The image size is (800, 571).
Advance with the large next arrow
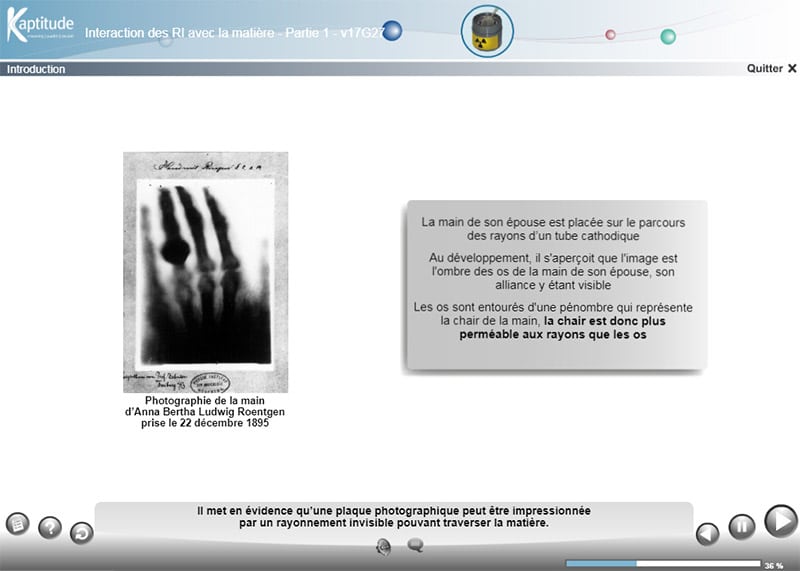pos(780,521)
